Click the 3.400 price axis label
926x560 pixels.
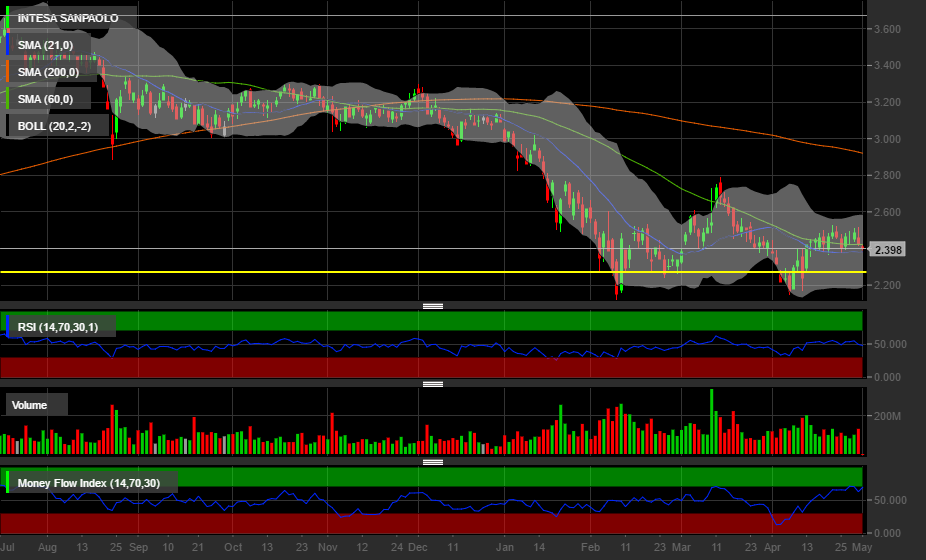[887, 66]
